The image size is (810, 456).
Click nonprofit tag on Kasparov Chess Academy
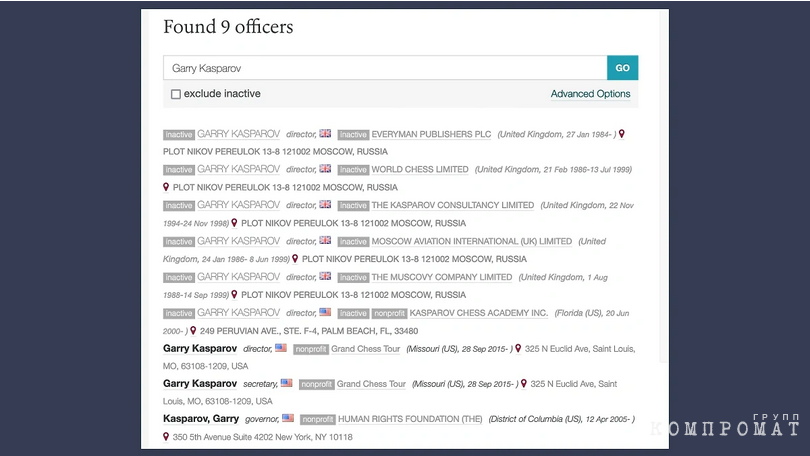389,313
